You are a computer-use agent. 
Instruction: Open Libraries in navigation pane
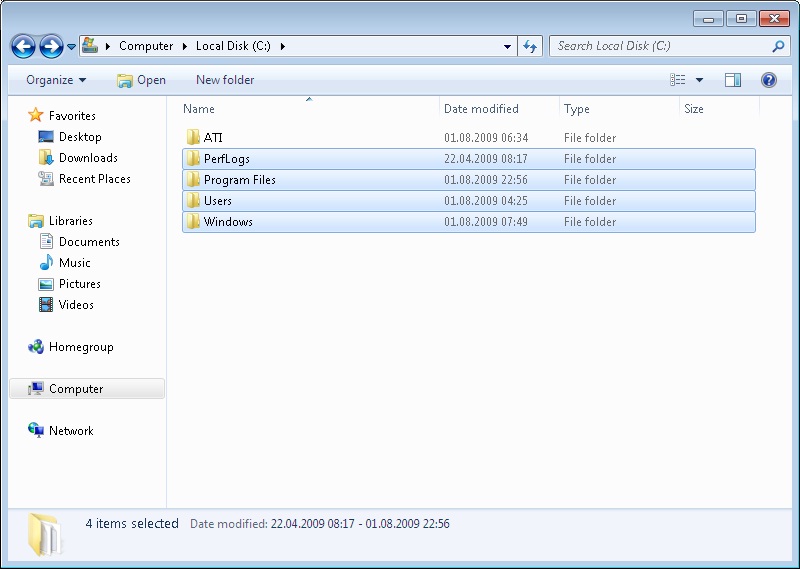point(70,220)
